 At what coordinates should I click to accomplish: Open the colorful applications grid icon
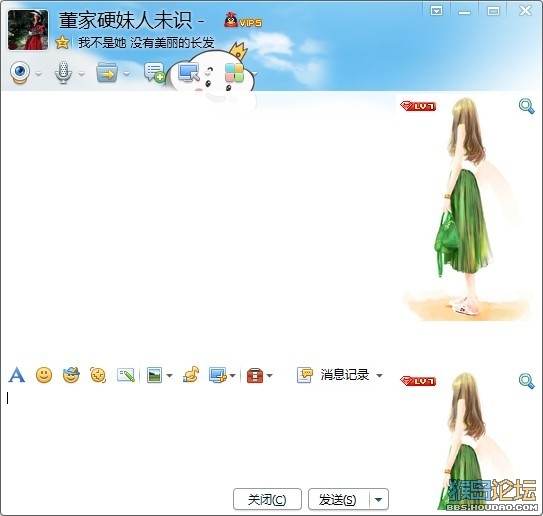234,72
